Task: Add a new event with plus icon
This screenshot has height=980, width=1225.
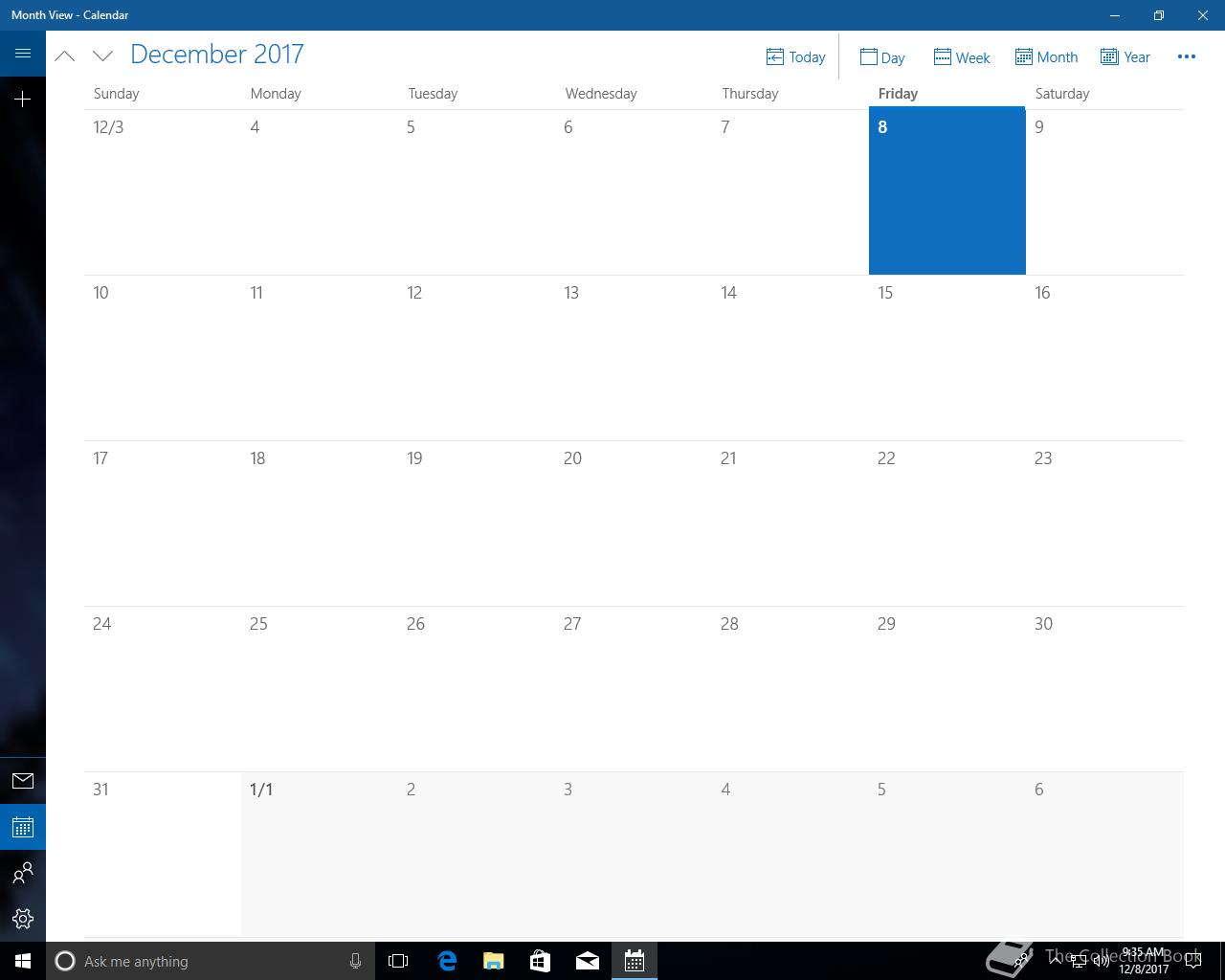Action: [23, 99]
